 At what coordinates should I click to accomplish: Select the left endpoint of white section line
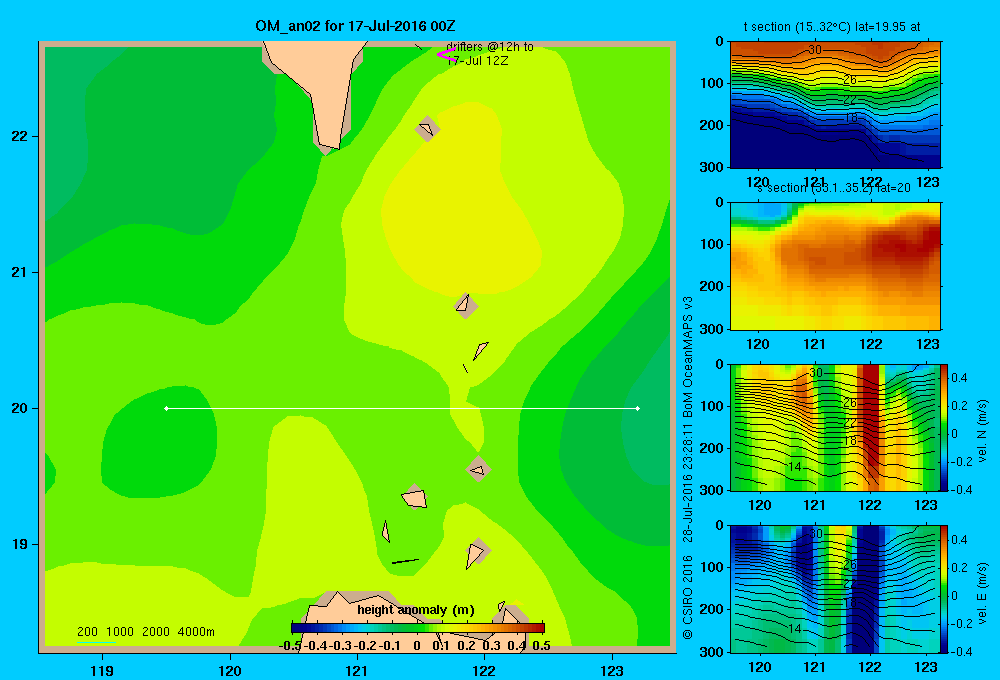[166, 408]
